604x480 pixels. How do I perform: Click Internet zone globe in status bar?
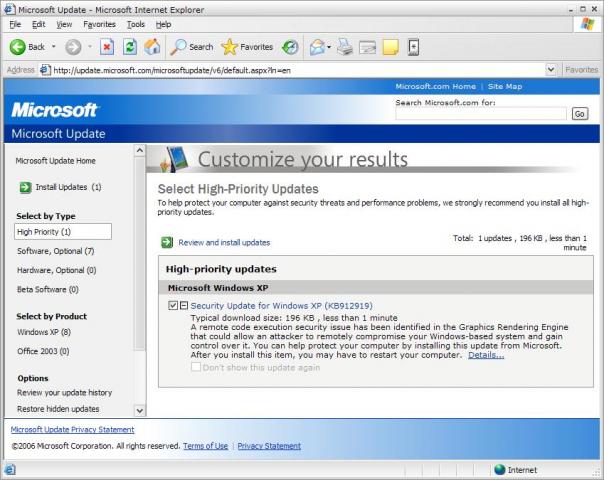click(x=500, y=470)
